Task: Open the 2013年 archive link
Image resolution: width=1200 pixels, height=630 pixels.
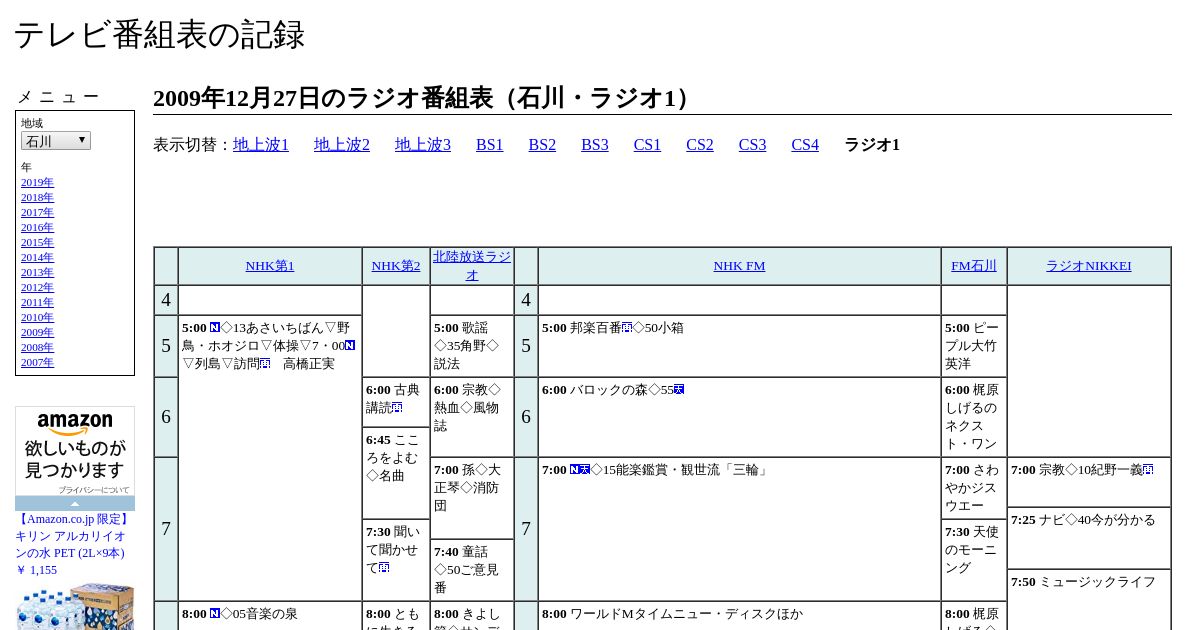Action: tap(37, 272)
